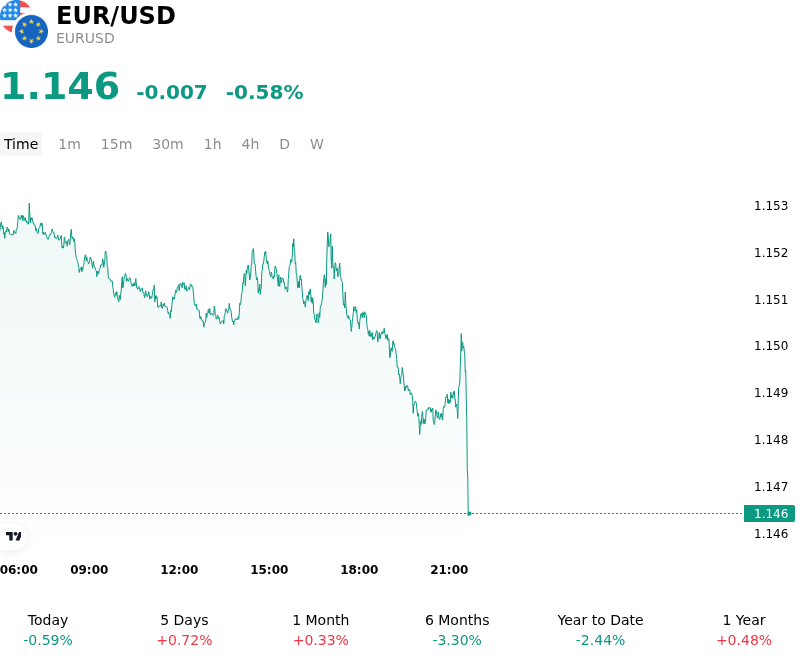Click the green 1.146 current price label
Screen dimensions: 800x660
coord(769,514)
